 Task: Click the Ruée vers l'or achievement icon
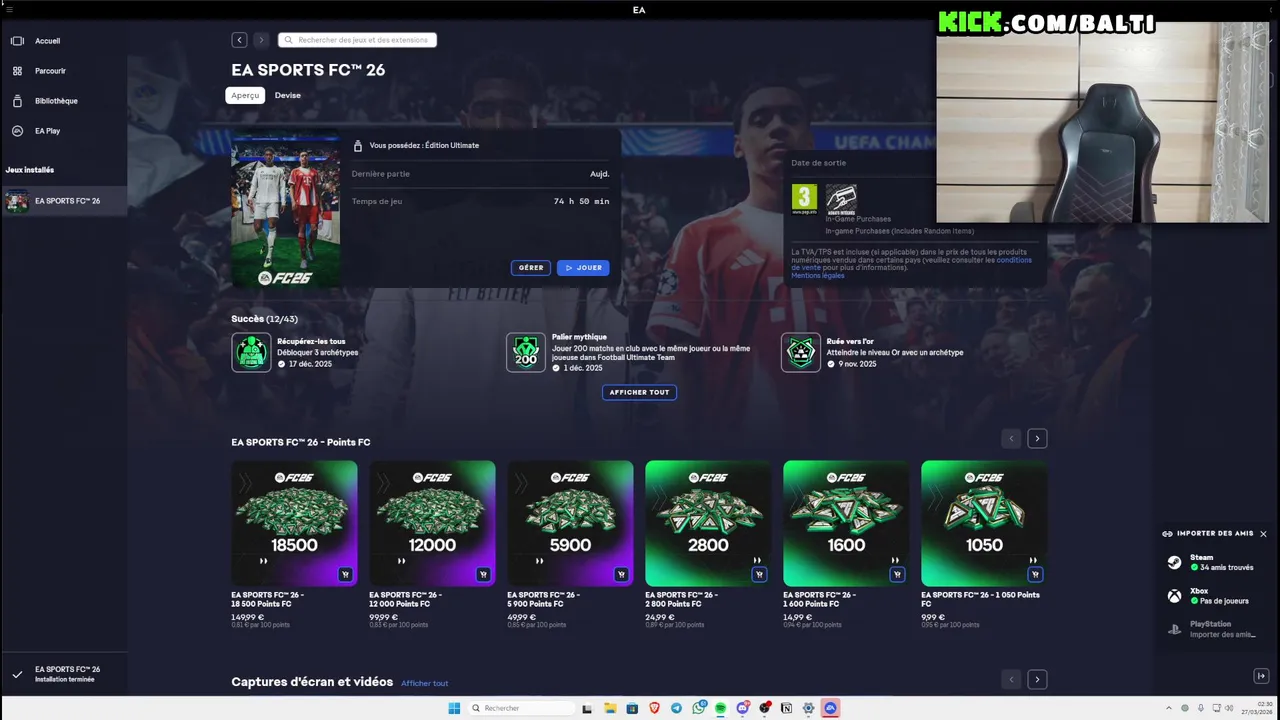801,352
